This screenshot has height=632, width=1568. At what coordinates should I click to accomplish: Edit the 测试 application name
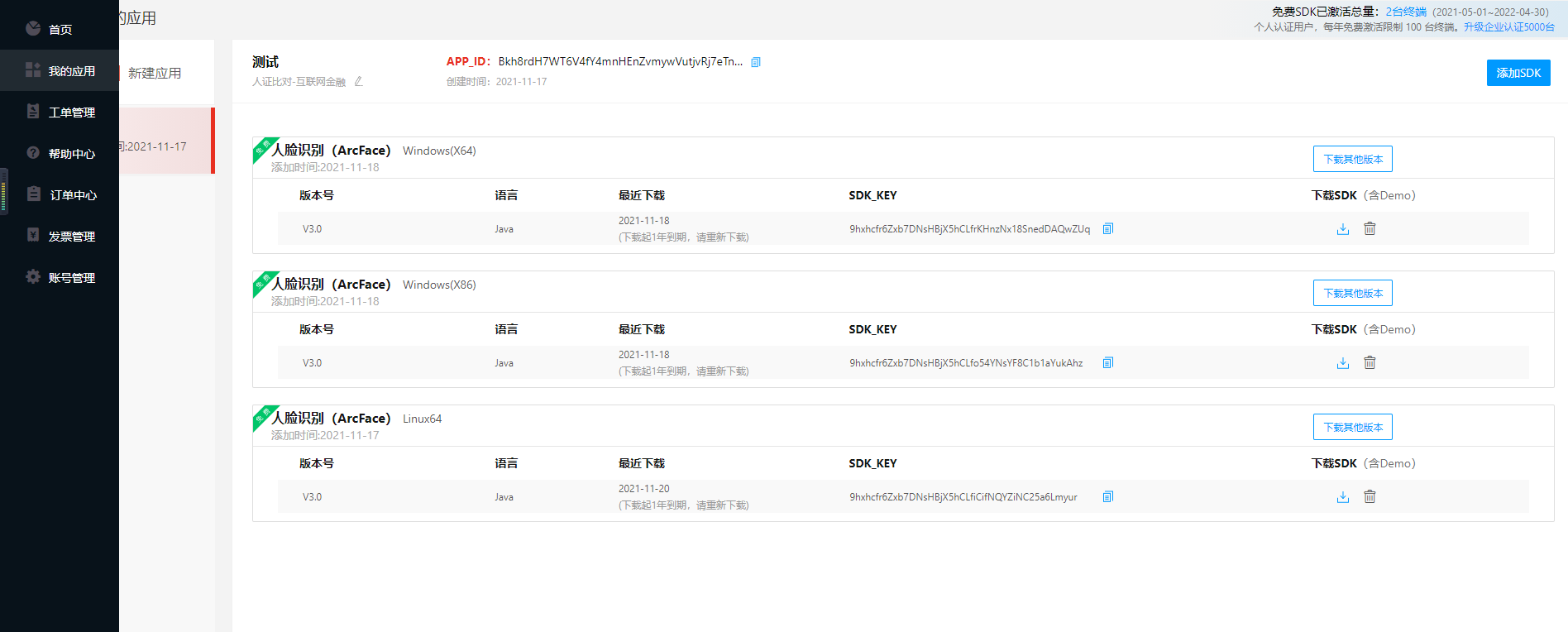point(358,81)
